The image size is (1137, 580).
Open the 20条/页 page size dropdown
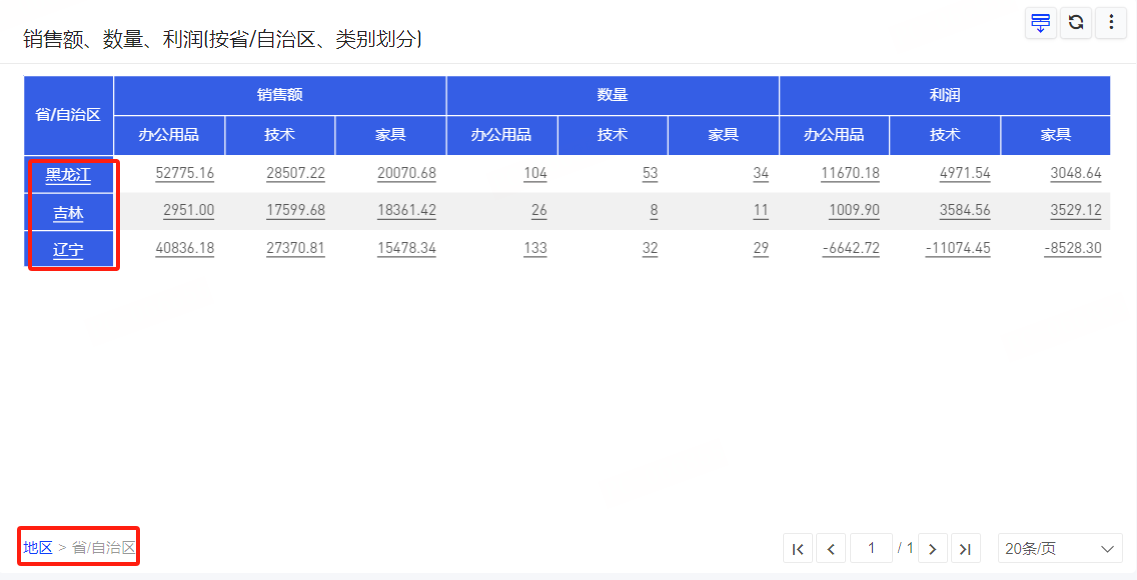click(1059, 548)
